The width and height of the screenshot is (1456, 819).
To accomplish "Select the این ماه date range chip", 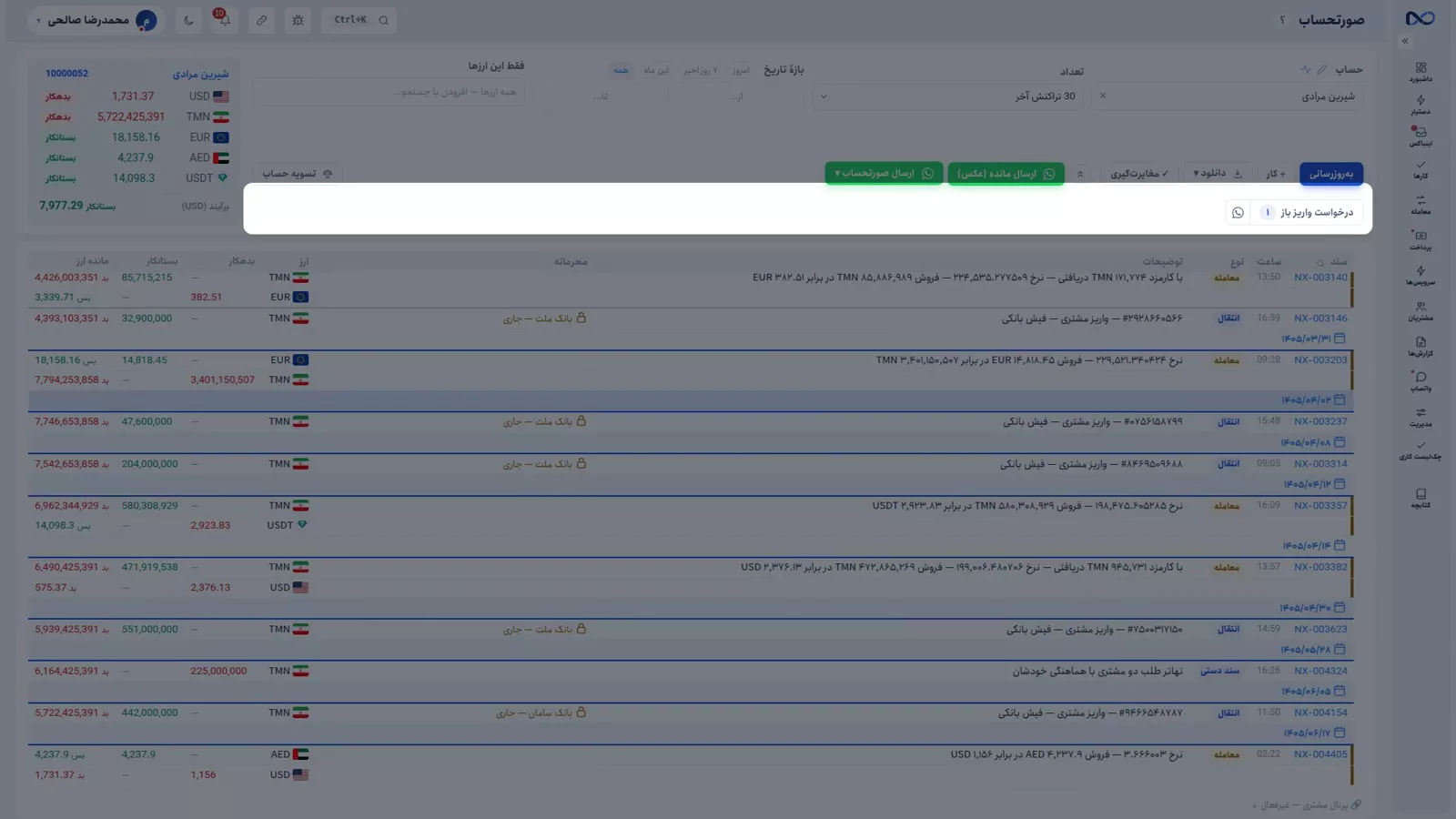I will tap(656, 70).
